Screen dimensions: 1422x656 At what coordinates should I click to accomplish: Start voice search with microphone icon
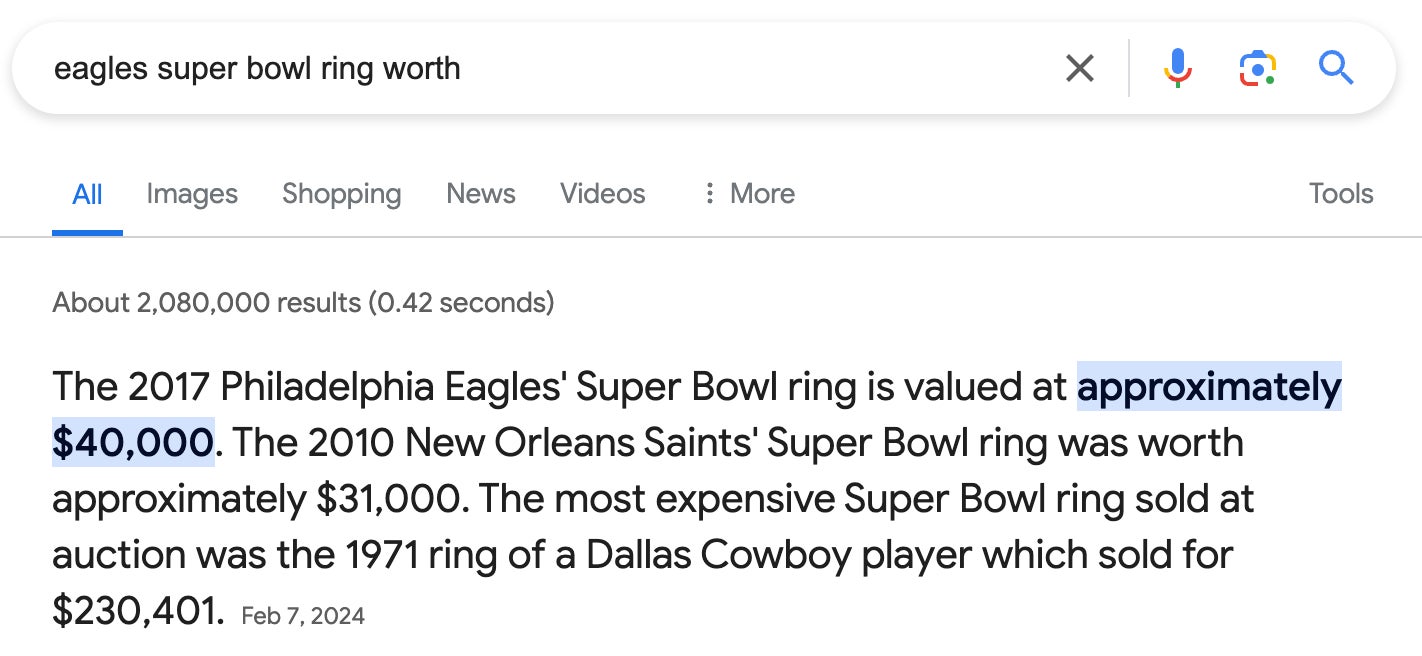pos(1178,68)
